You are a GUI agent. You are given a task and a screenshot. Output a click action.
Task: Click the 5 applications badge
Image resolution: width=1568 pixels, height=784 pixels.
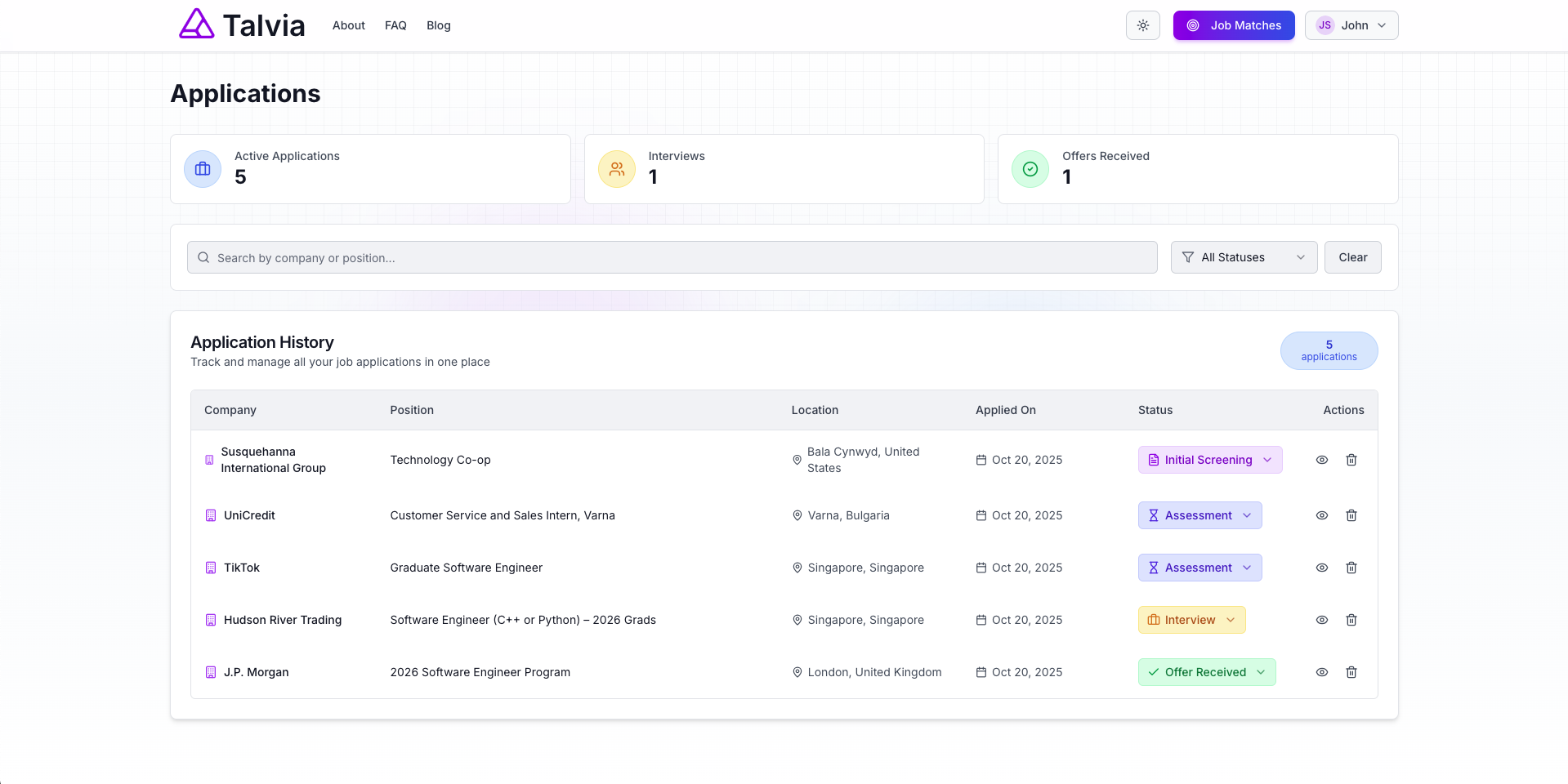1329,350
